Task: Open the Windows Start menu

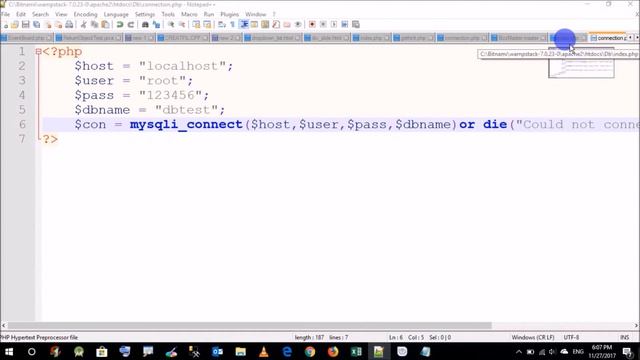Action: pyautogui.click(x=9, y=351)
